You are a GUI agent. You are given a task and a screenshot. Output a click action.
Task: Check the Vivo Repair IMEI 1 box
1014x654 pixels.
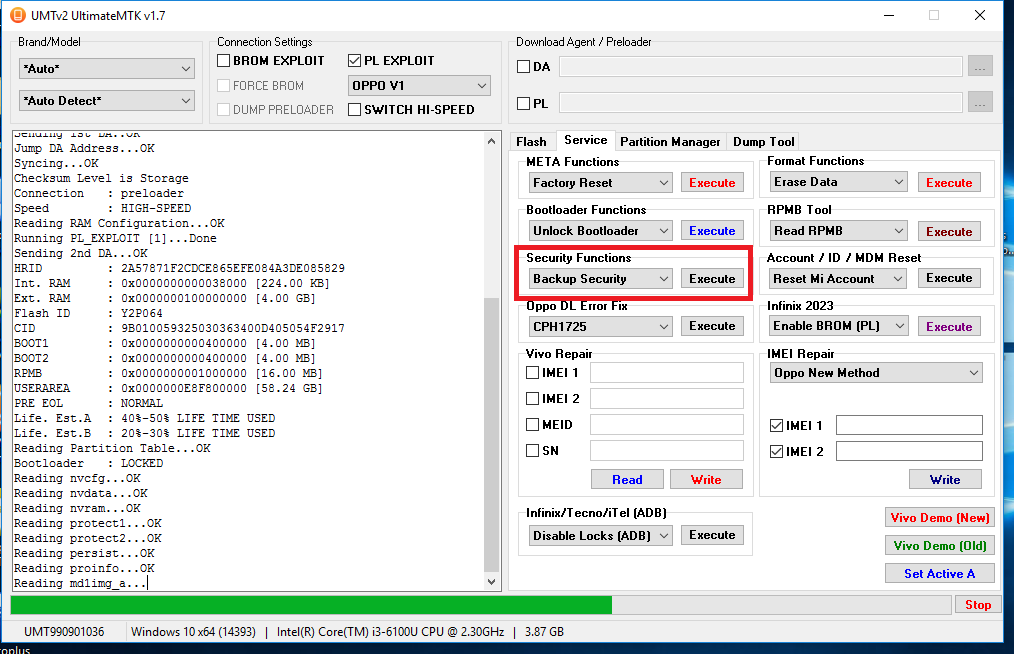pyautogui.click(x=534, y=373)
